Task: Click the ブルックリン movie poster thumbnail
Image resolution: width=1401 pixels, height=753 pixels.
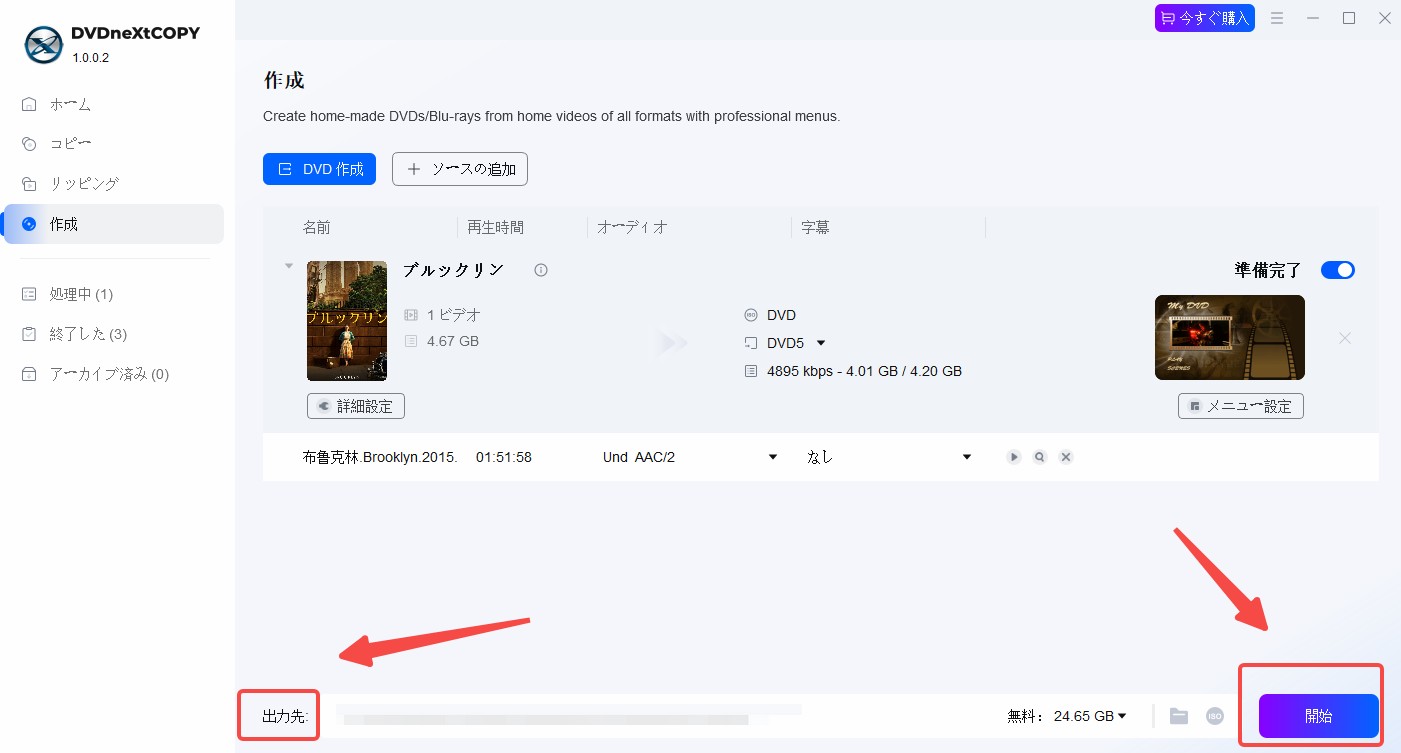Action: (347, 321)
